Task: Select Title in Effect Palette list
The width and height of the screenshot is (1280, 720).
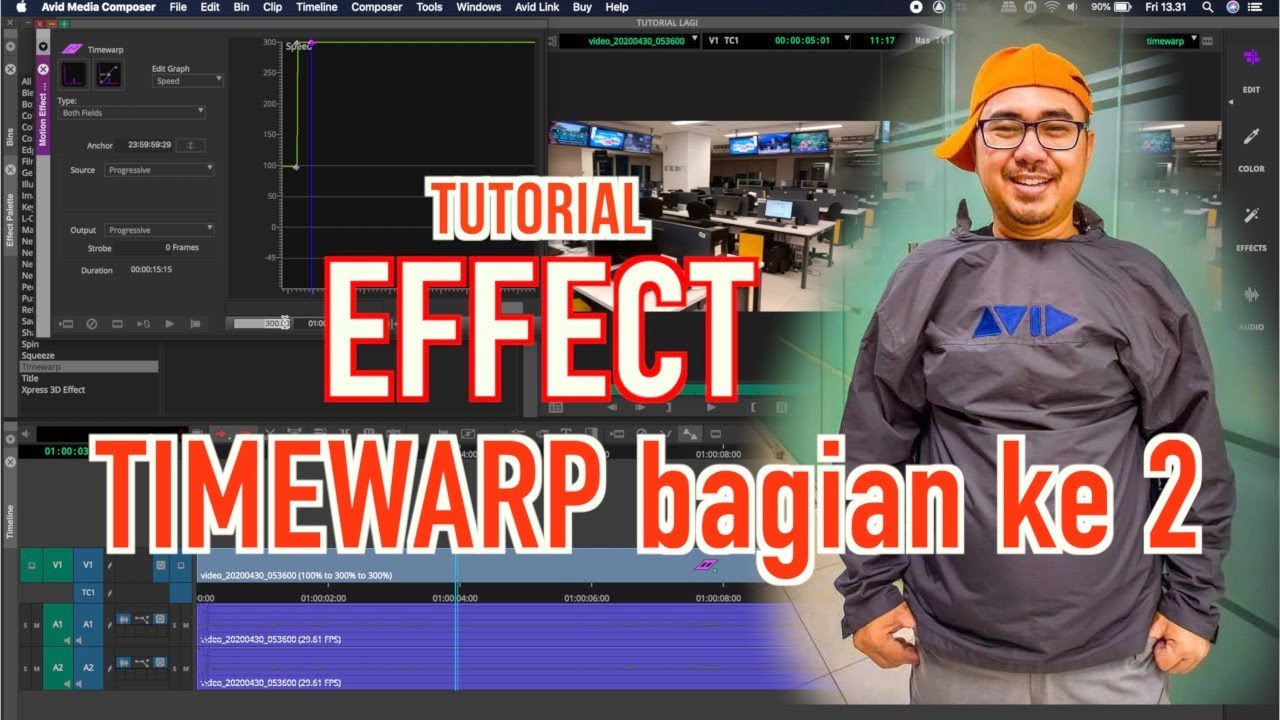Action: coord(30,378)
